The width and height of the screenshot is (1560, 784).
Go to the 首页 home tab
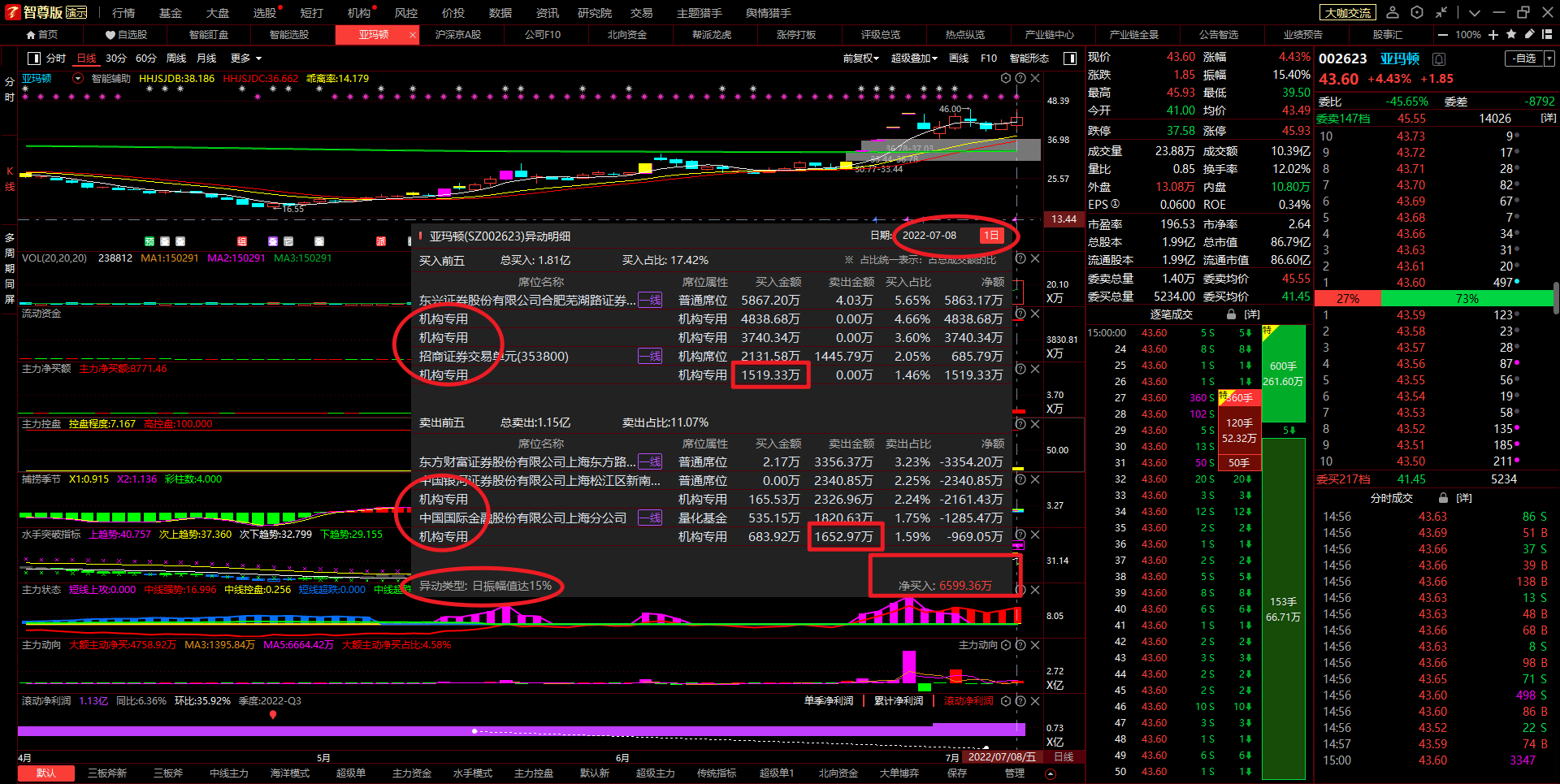(42, 35)
